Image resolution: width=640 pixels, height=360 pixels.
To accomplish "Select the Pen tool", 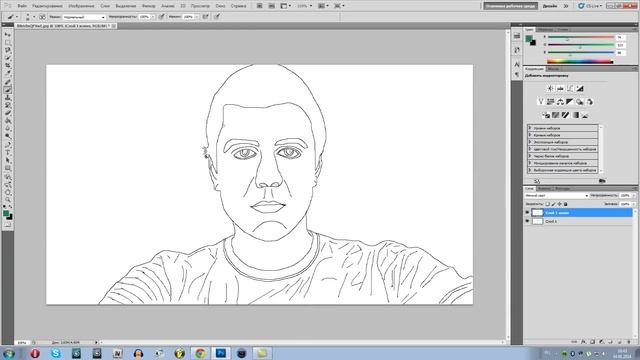I will [8, 145].
